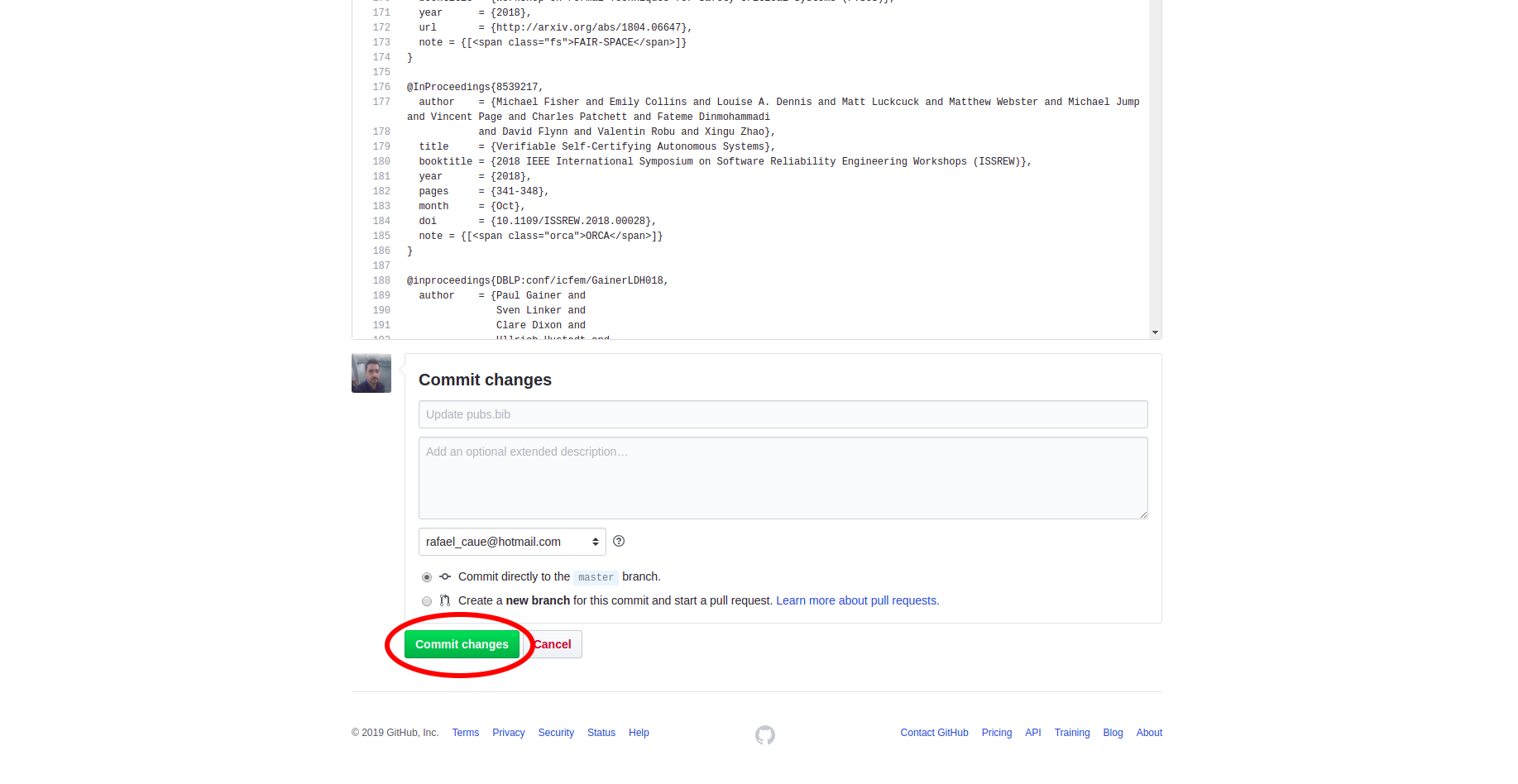Screen dimensions: 1518x784
Task: Click the user avatar thumbnail
Action: click(371, 374)
